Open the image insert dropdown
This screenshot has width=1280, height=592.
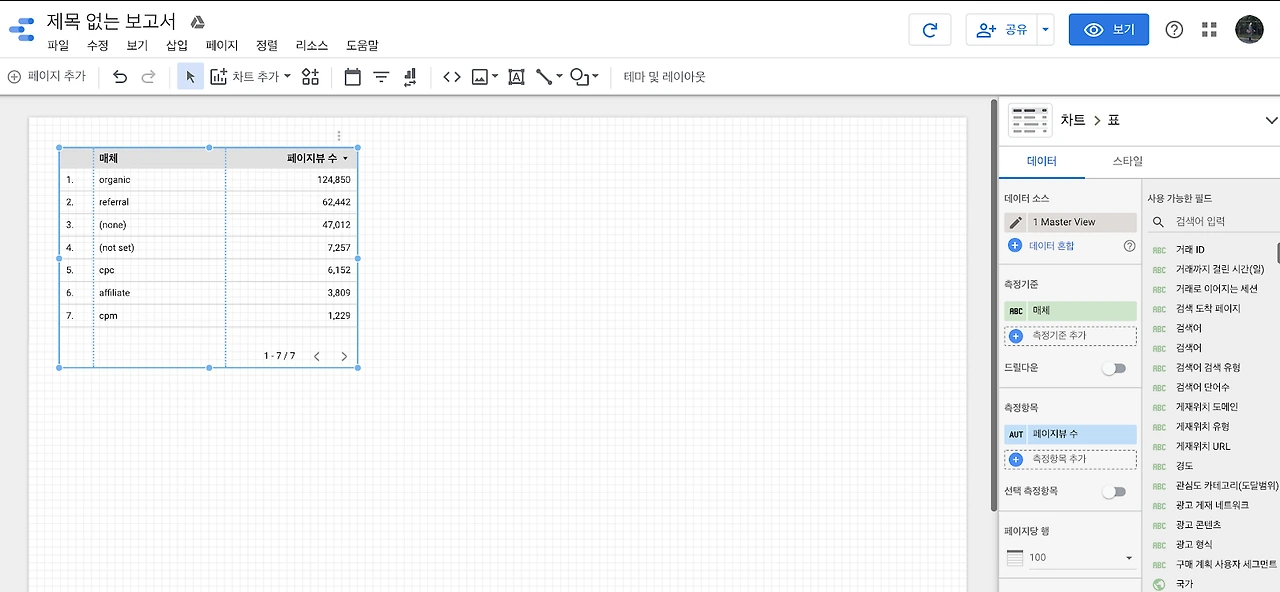pyautogui.click(x=484, y=76)
